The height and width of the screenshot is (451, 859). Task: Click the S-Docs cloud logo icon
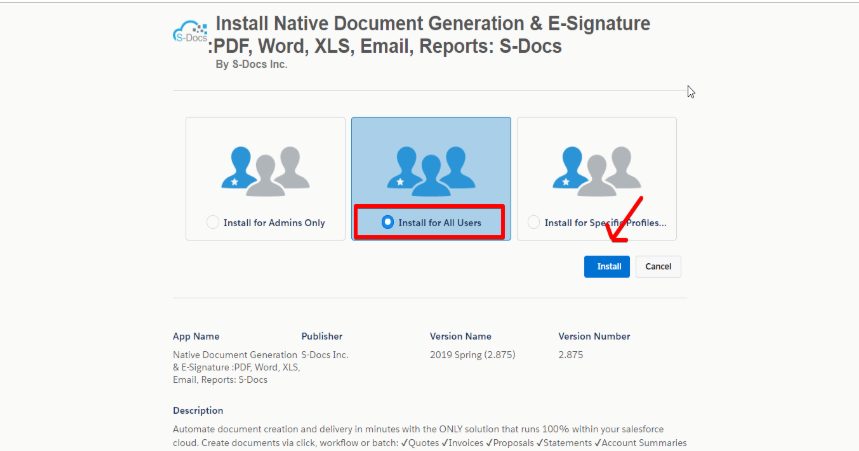[190, 32]
